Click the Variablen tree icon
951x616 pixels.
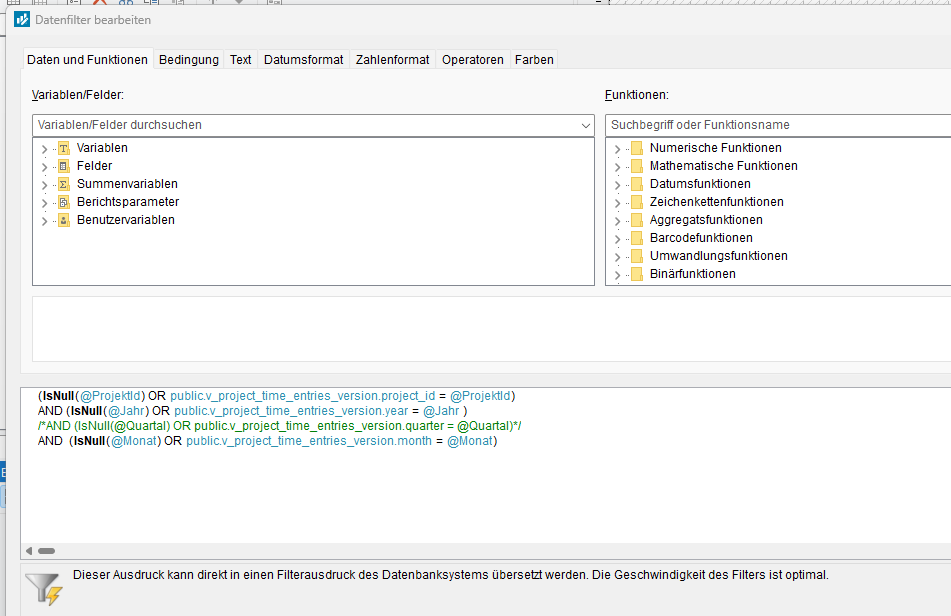coord(64,148)
